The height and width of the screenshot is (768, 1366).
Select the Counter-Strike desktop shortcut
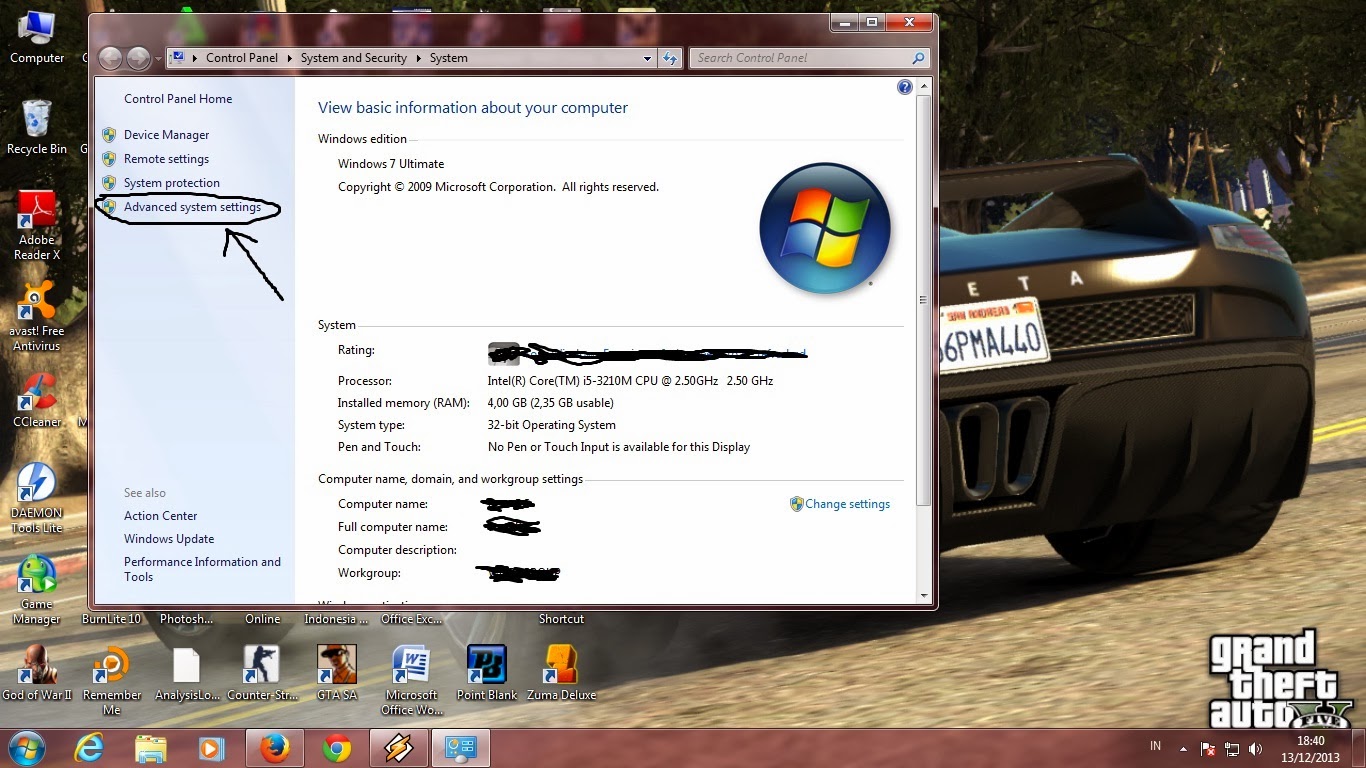262,672
